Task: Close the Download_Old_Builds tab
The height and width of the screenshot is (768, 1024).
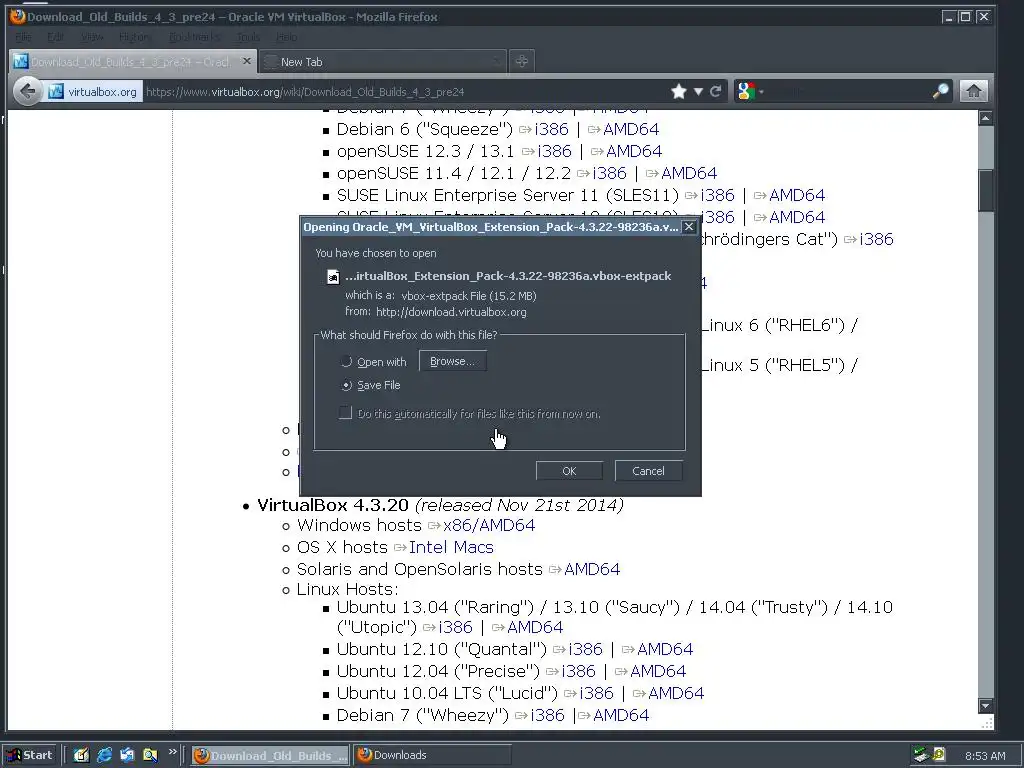Action: point(246,61)
